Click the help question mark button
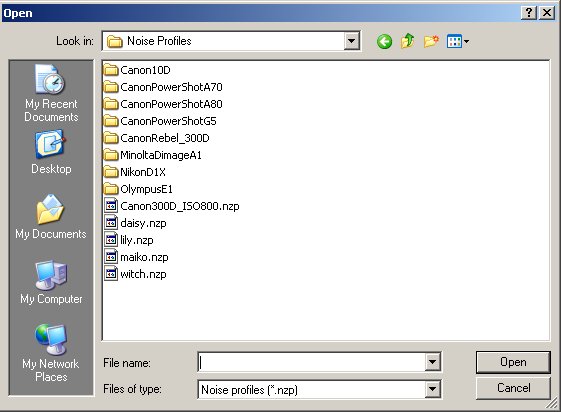561x412 pixels. click(x=528, y=13)
